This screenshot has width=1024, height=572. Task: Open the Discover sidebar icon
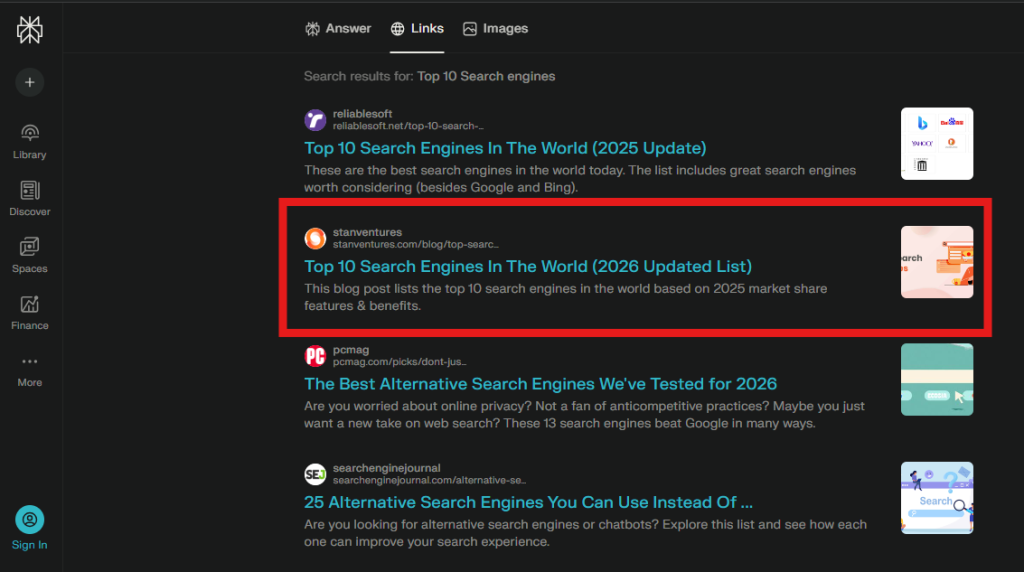click(x=29, y=191)
